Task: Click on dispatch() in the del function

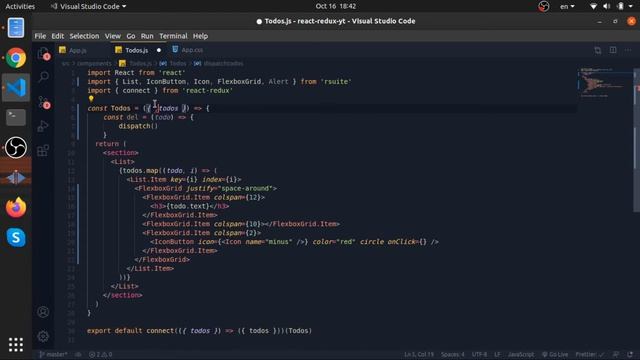Action: click(138, 126)
